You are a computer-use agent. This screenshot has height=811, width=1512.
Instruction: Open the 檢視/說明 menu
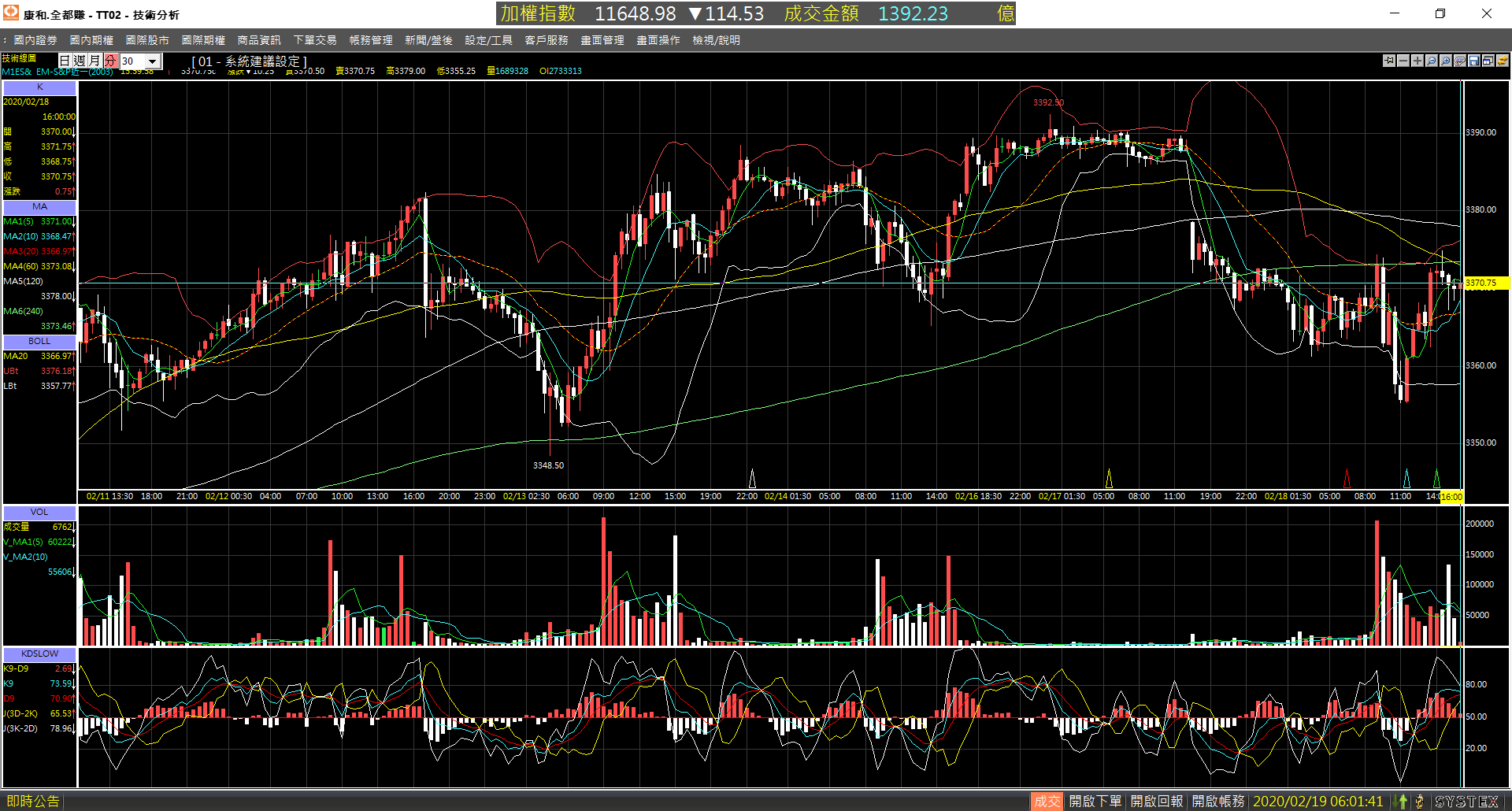tap(716, 40)
